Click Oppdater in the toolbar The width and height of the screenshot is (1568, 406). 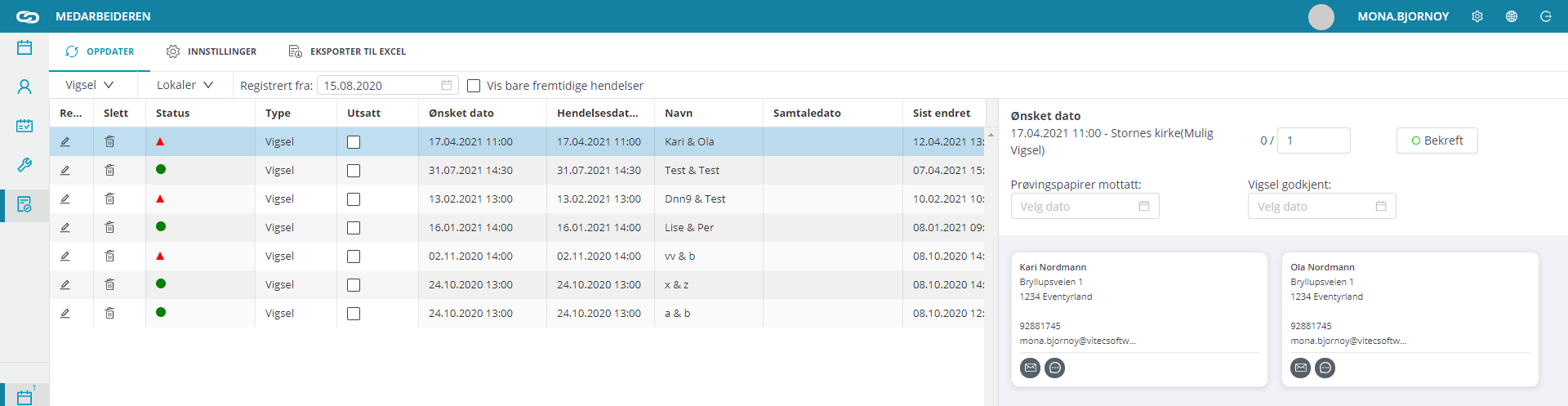[100, 51]
